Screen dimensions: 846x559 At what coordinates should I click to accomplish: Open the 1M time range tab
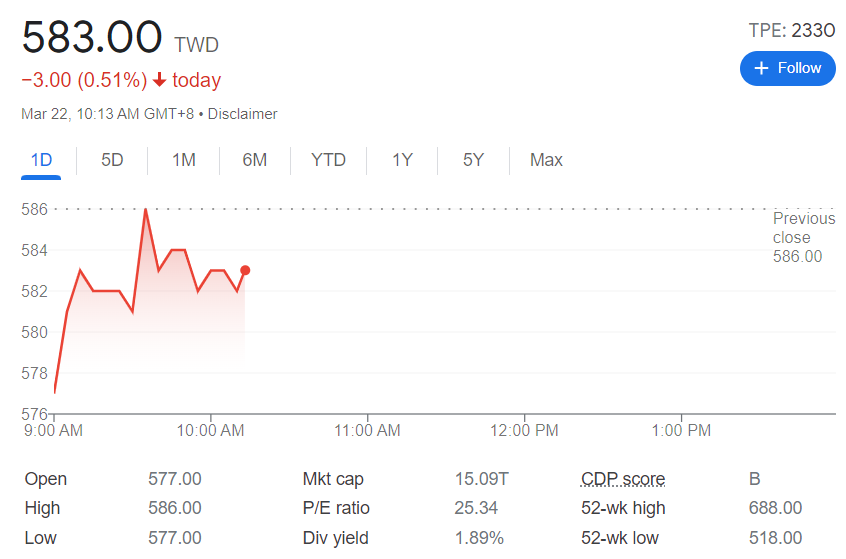pos(183,160)
